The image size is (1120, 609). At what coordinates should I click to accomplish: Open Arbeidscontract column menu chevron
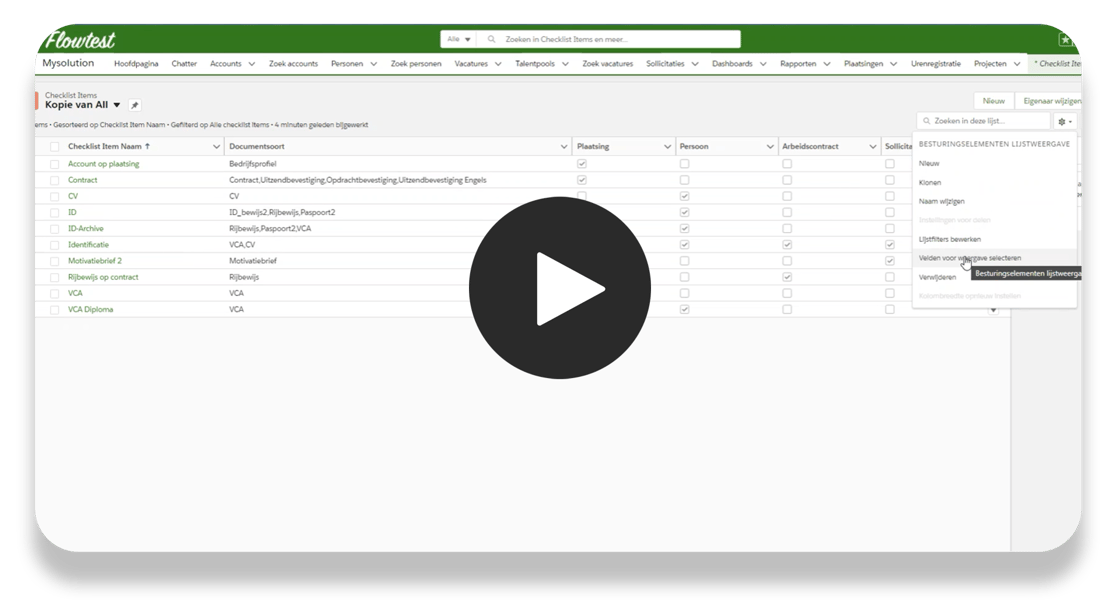pos(873,146)
